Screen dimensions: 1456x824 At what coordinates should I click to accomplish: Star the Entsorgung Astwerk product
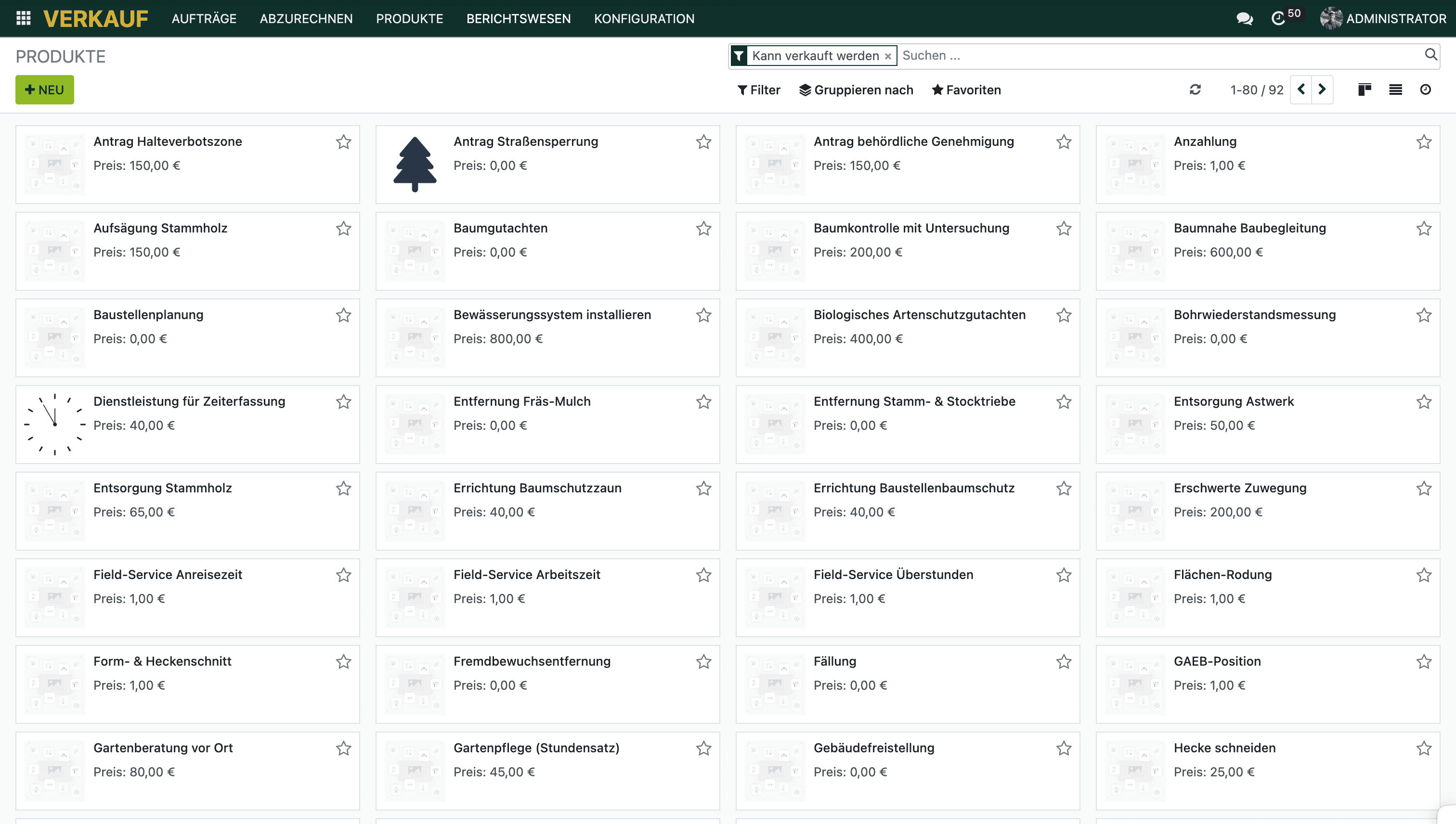(1424, 401)
